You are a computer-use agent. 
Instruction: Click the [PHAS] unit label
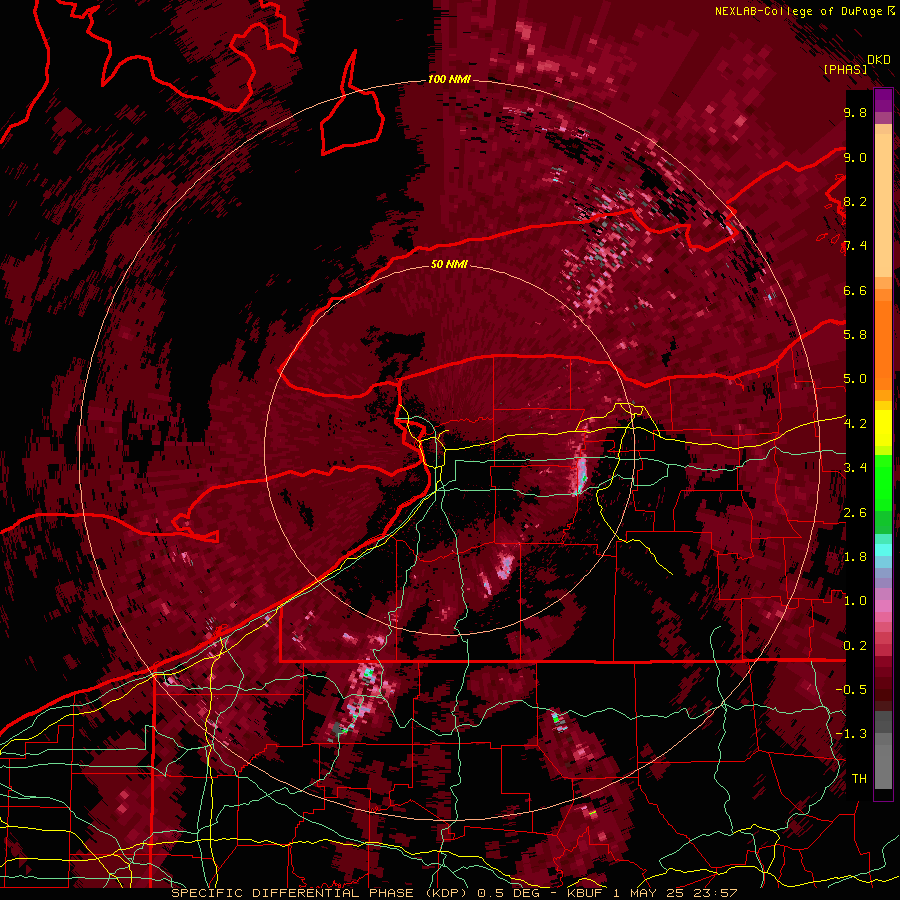coord(845,69)
